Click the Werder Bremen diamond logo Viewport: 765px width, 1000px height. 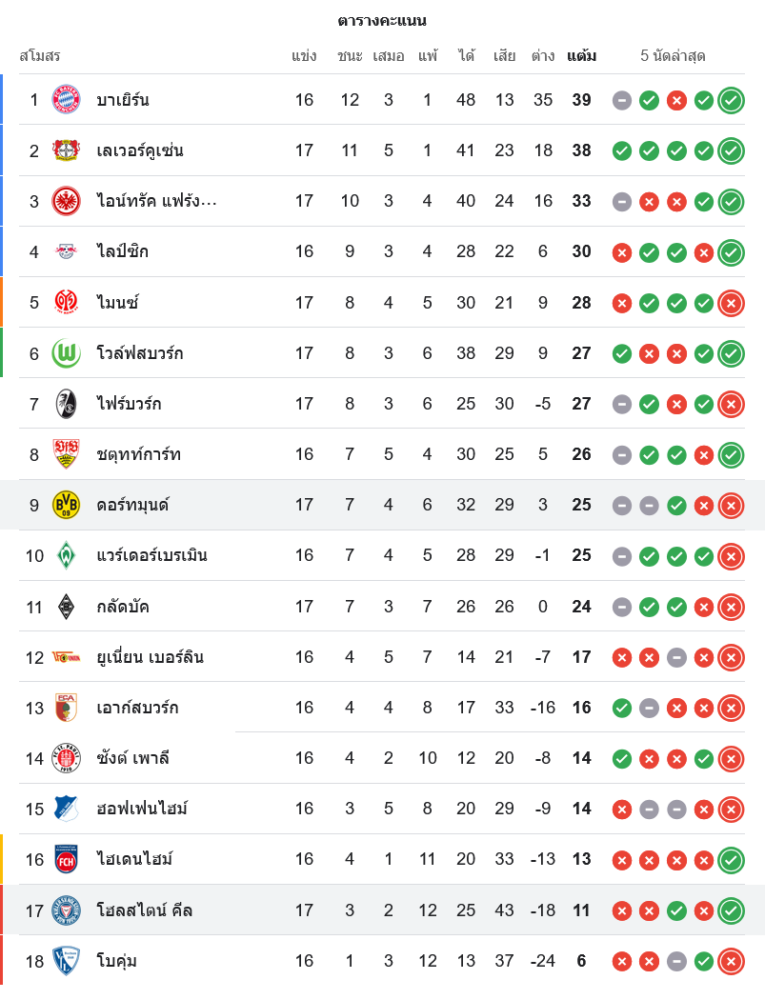tap(66, 556)
